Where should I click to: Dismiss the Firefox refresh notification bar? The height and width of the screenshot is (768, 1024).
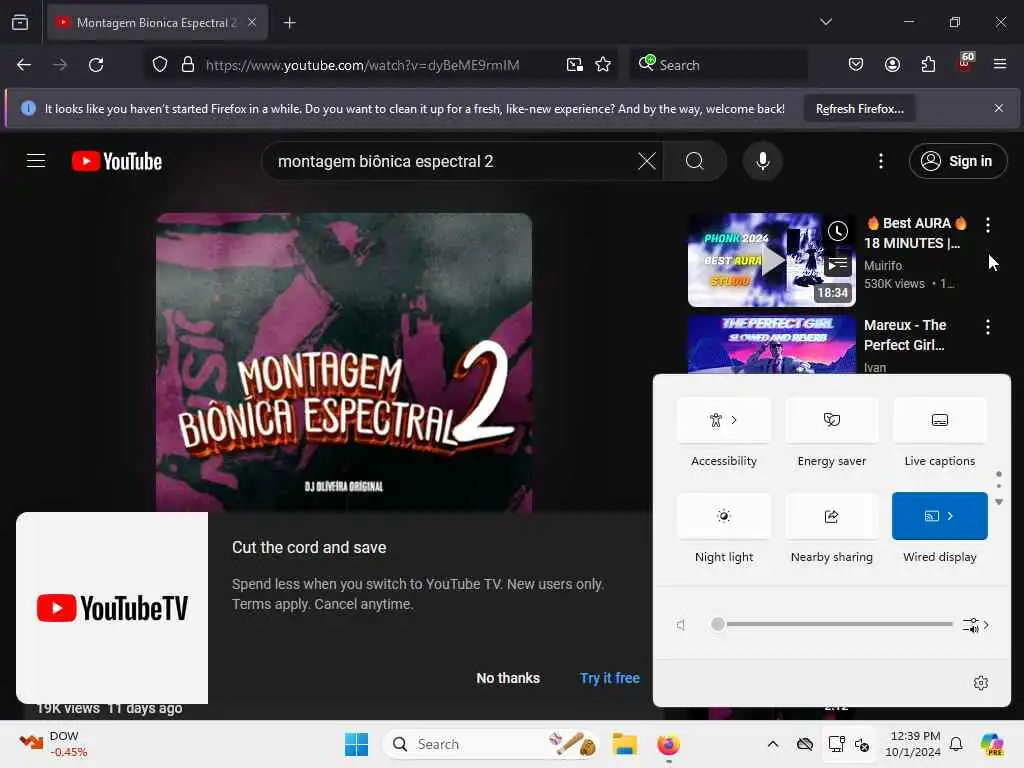click(x=998, y=108)
